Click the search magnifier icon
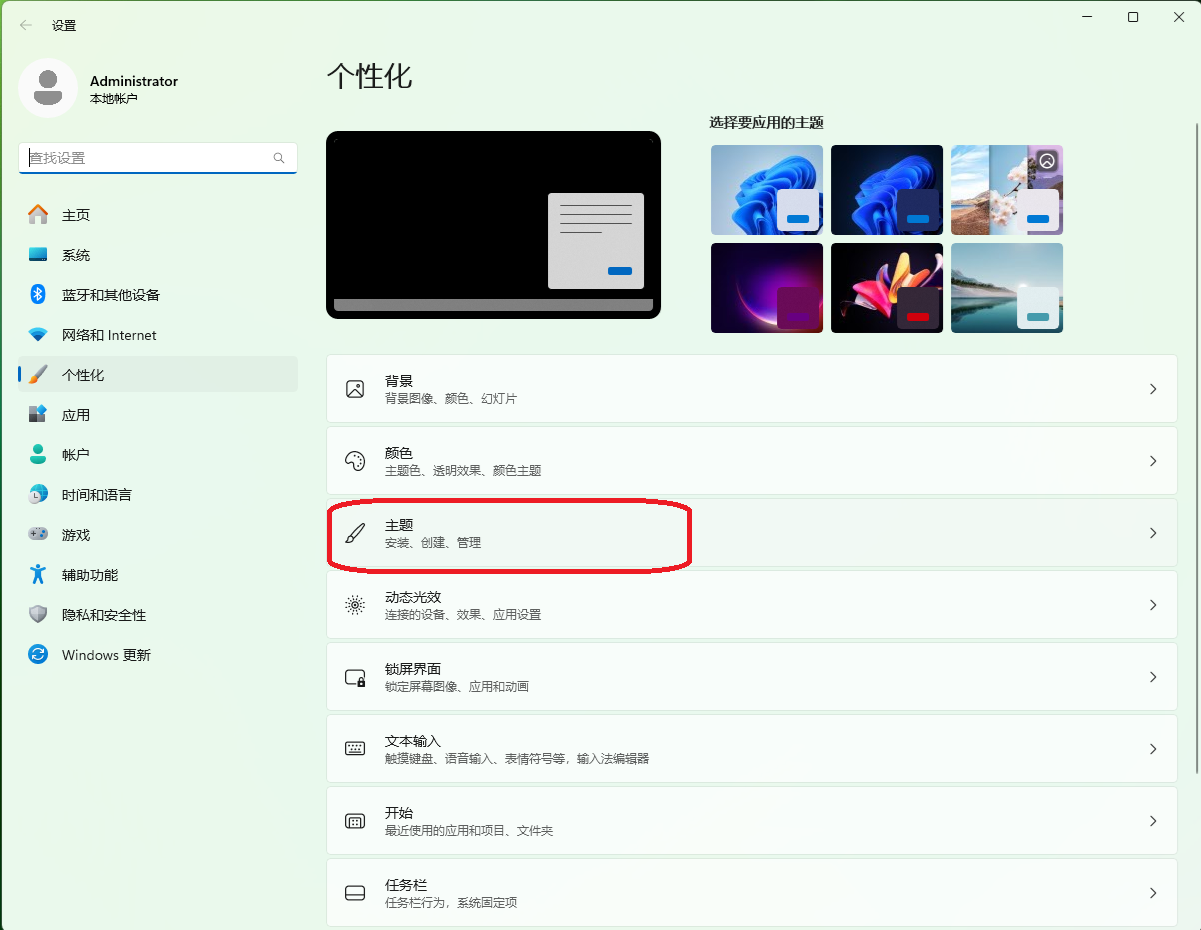This screenshot has height=930, width=1201. [279, 158]
